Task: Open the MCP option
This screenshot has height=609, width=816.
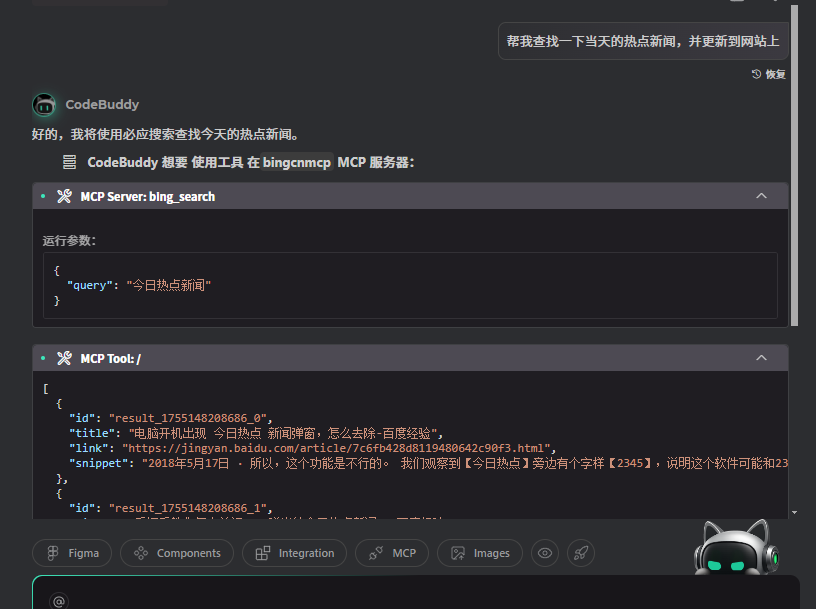Action: [x=392, y=553]
